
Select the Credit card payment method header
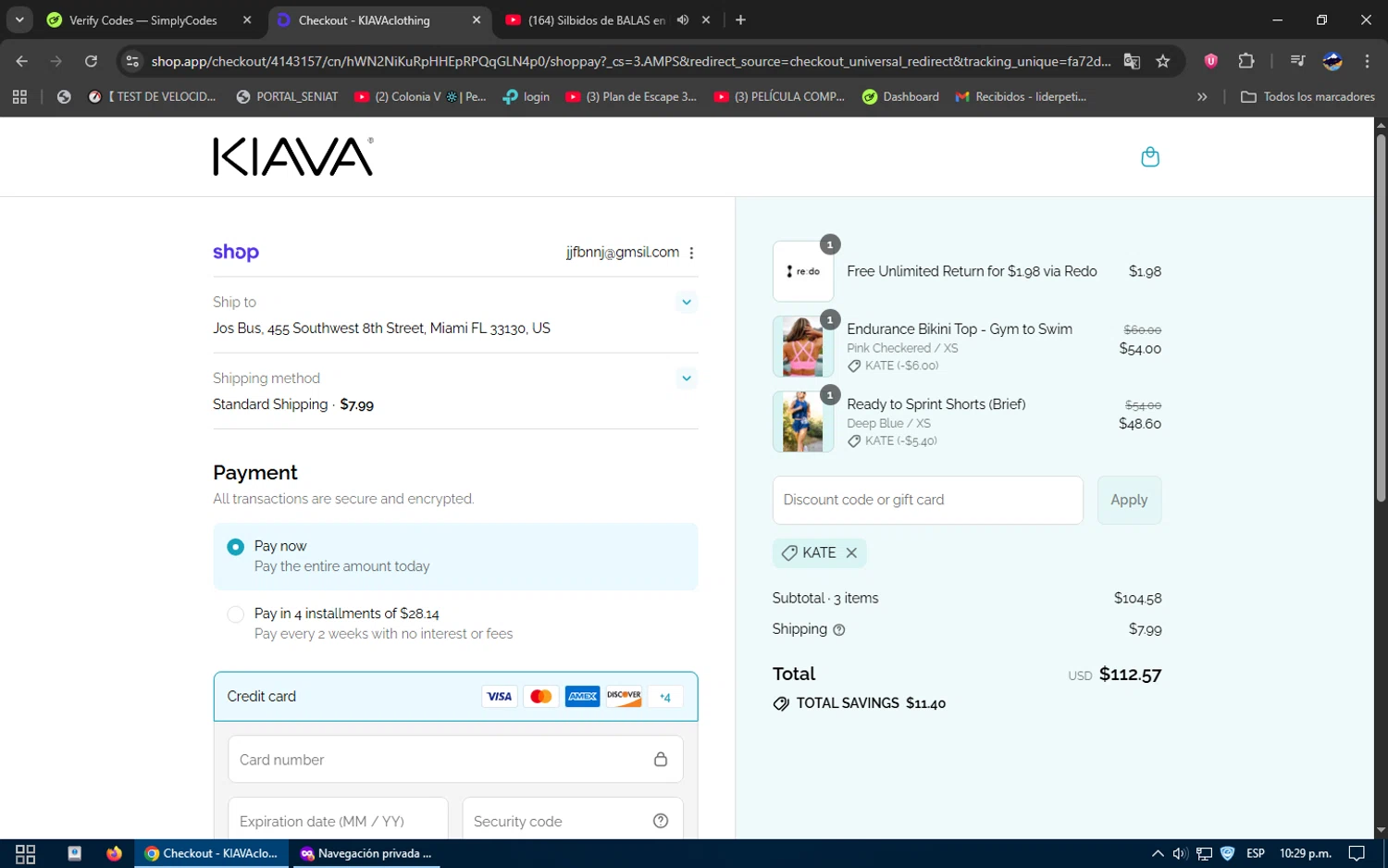point(455,697)
